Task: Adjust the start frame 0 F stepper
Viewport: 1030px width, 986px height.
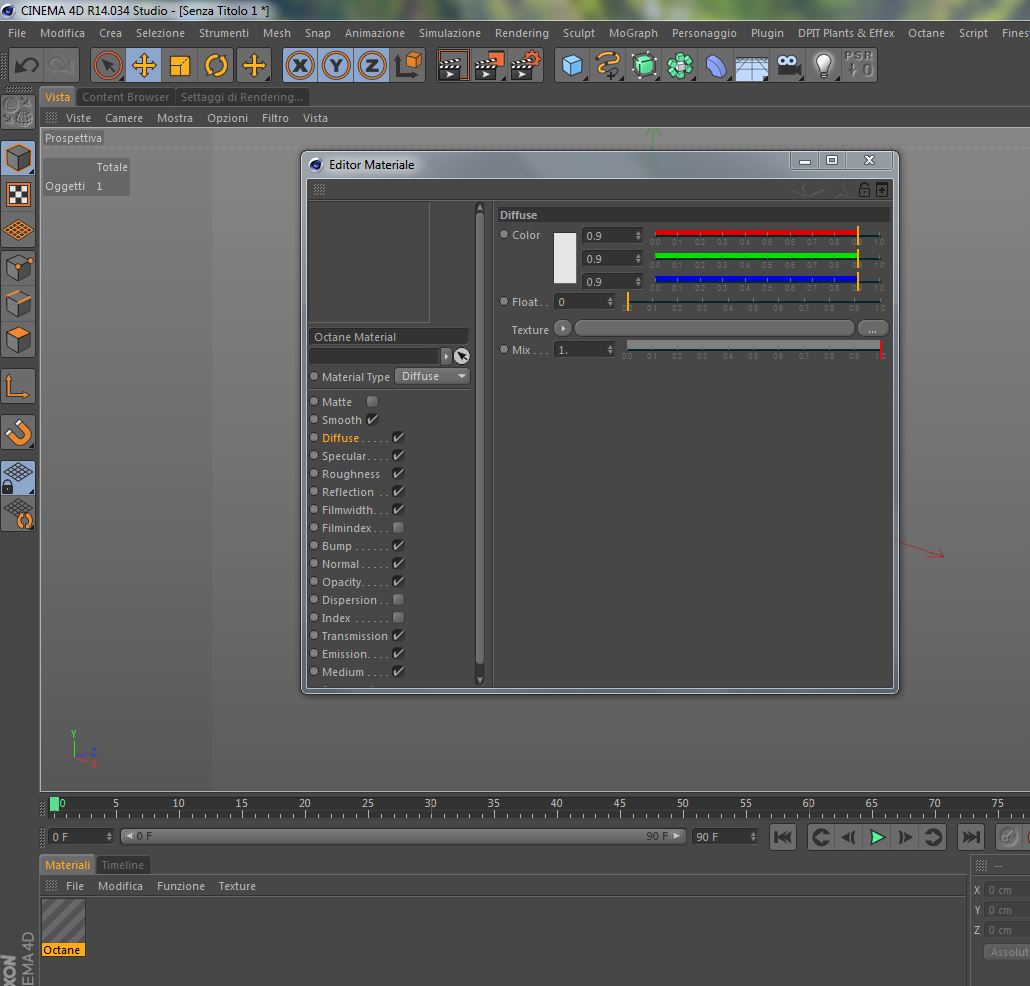Action: click(x=109, y=836)
